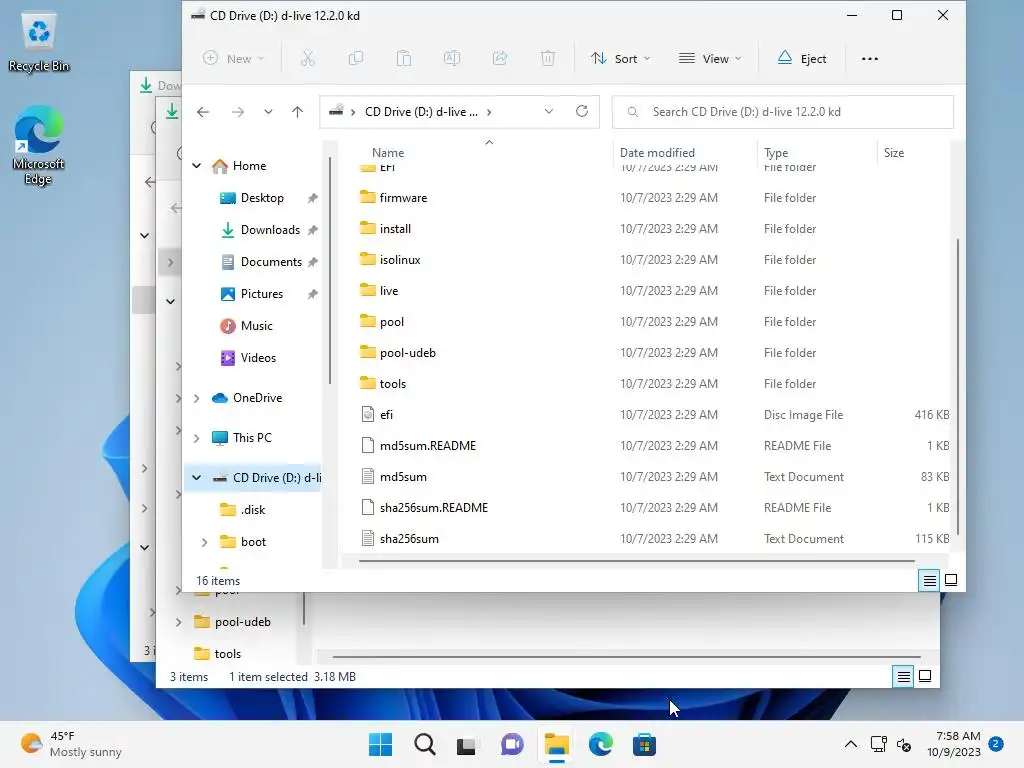This screenshot has height=768, width=1024.
Task: Open Music in navigation pane
Action: [x=256, y=326]
